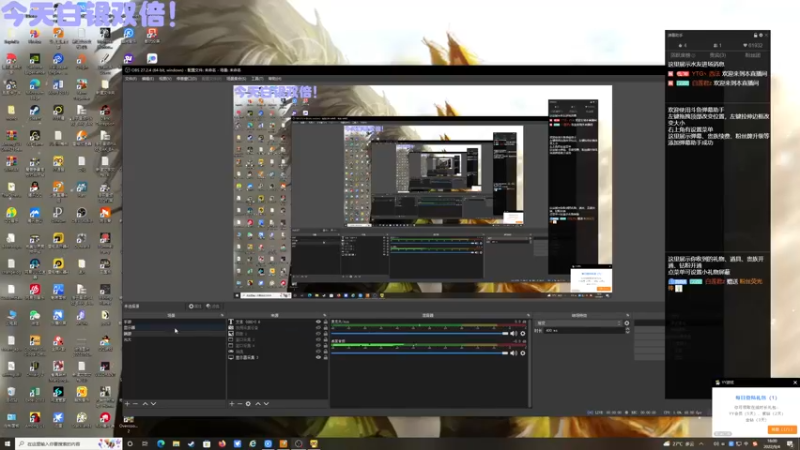The height and width of the screenshot is (450, 800).
Task: Open transition settings via the gear icon
Action: [627, 323]
